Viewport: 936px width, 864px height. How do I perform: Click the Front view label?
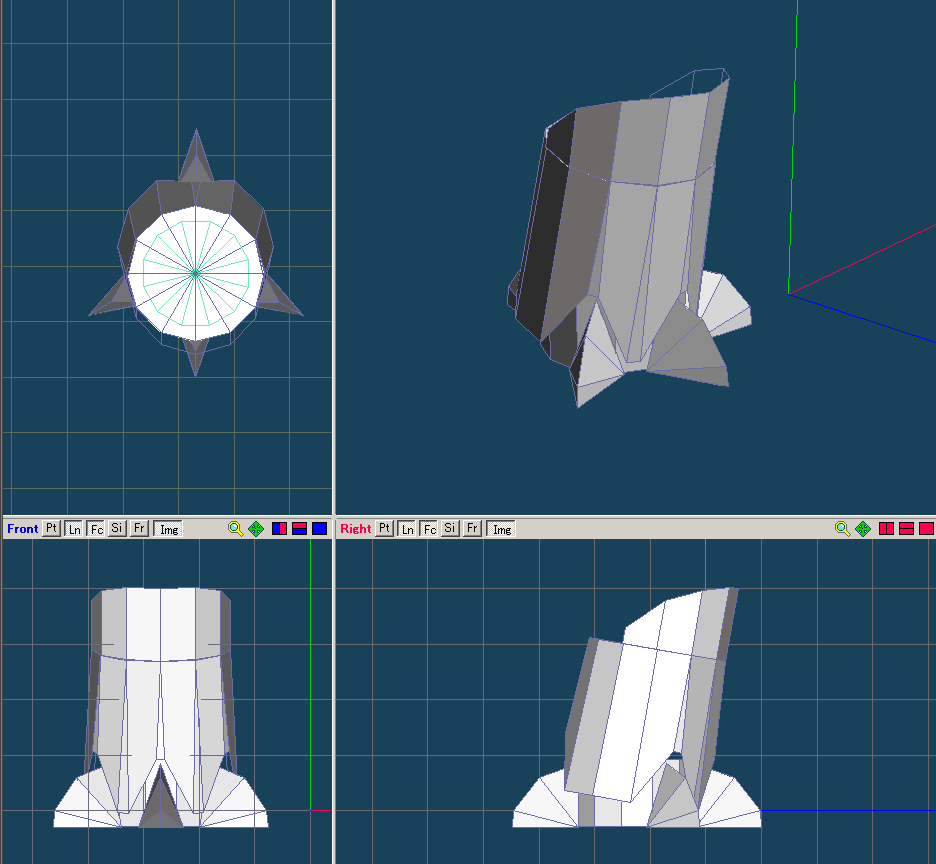tap(22, 528)
